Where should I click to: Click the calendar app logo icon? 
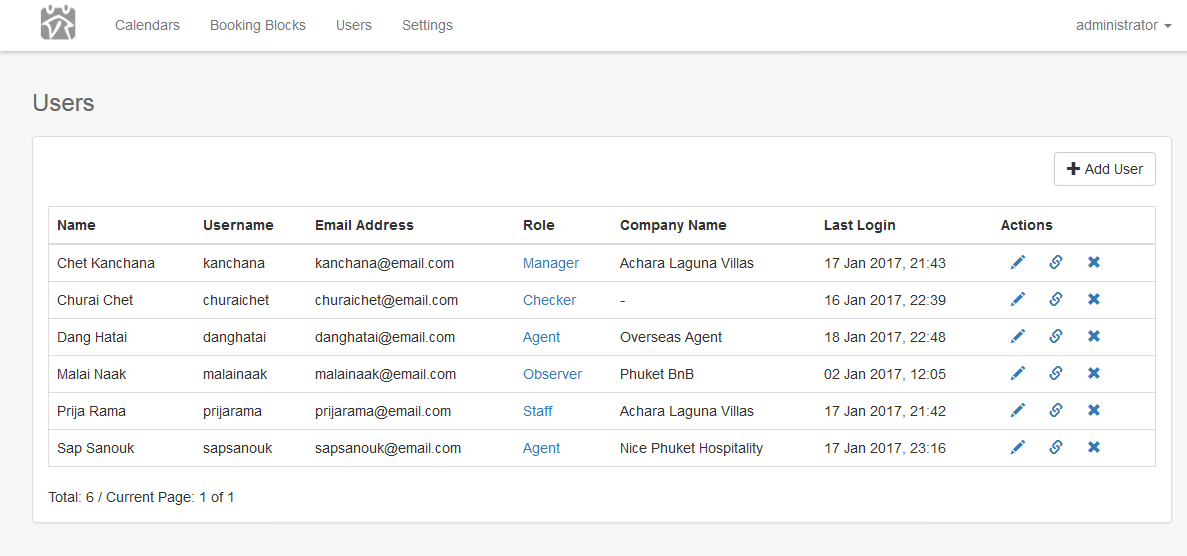pos(58,24)
